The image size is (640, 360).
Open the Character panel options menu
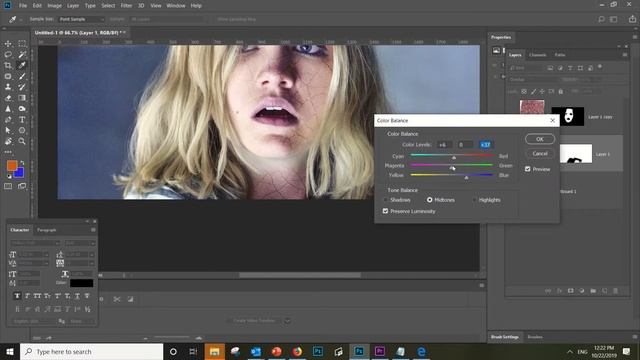click(x=93, y=230)
